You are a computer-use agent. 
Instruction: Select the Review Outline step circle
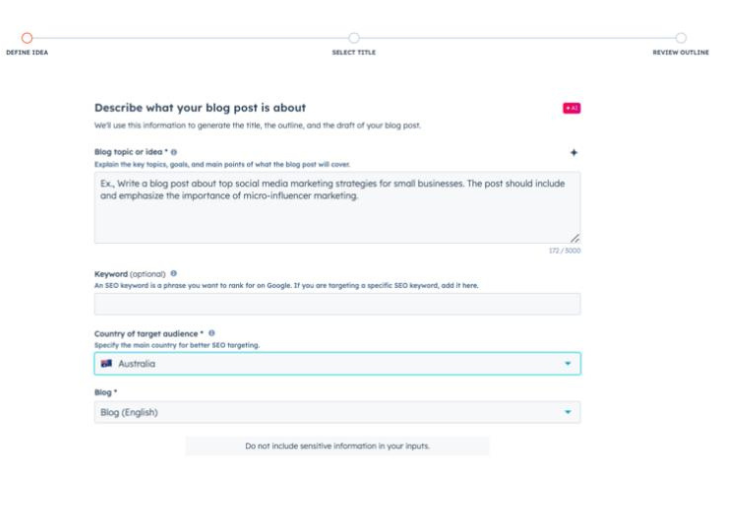[x=680, y=37]
